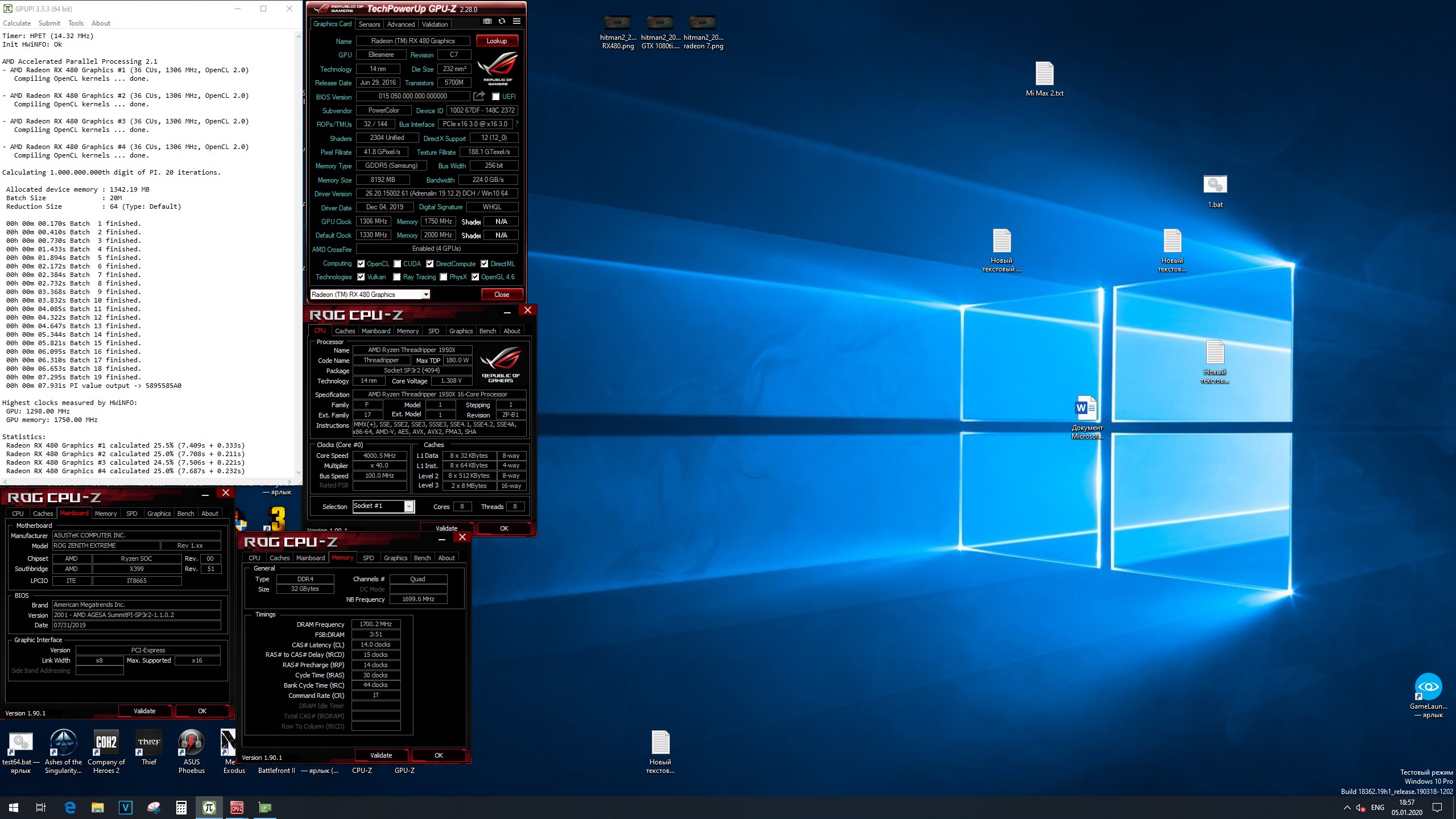
Task: Open Bench tab in CPU-Z processor window
Action: click(x=487, y=331)
